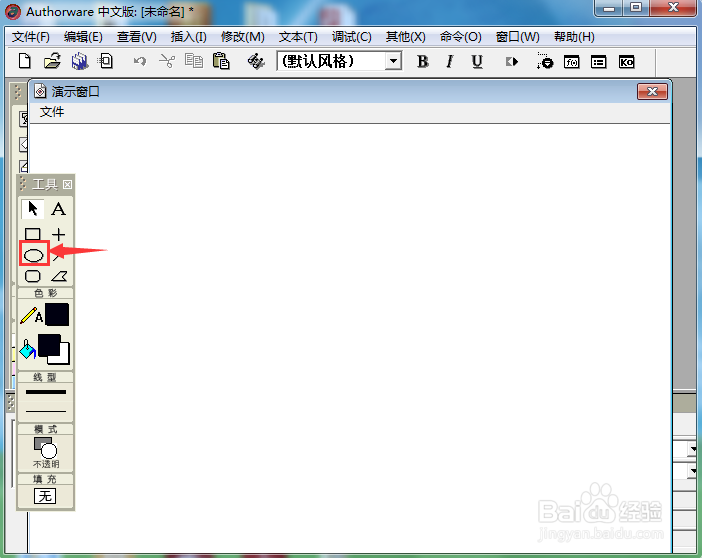Click the pencil text color icon
This screenshot has width=702, height=558.
(x=31, y=315)
